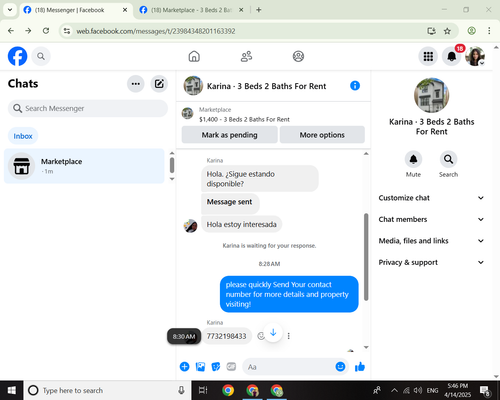Open Task View on the taskbar

(x=203, y=390)
